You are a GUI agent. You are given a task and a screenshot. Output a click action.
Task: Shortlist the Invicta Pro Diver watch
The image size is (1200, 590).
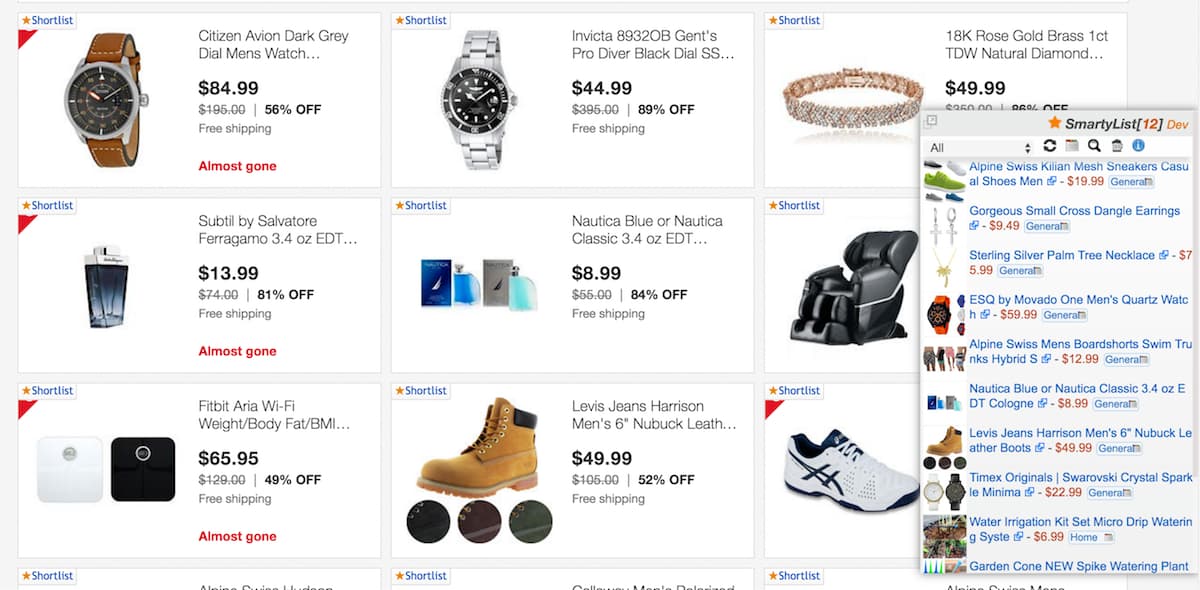[420, 20]
